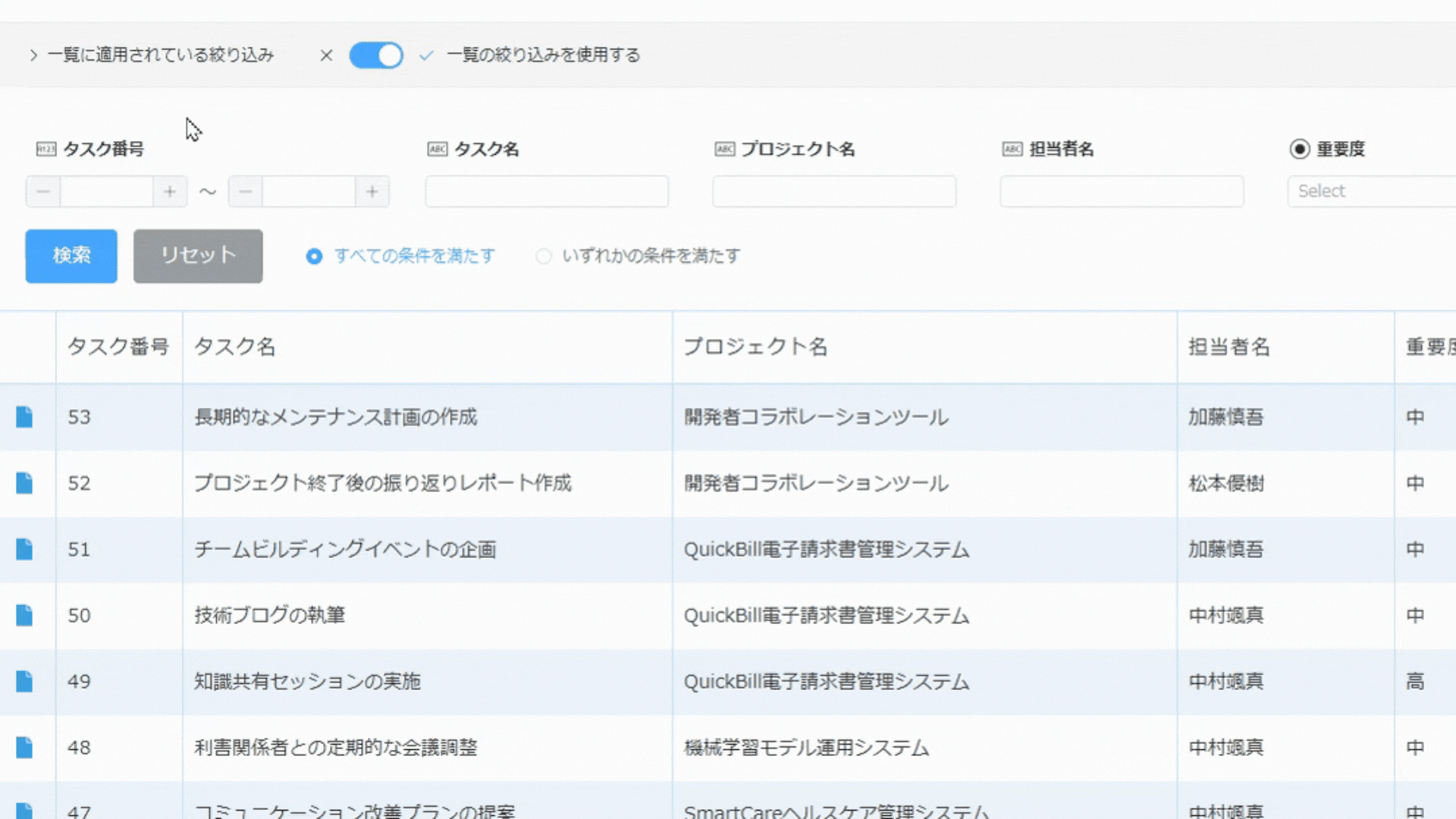Increase the task number lower bound
The height and width of the screenshot is (819, 1456).
[x=170, y=192]
